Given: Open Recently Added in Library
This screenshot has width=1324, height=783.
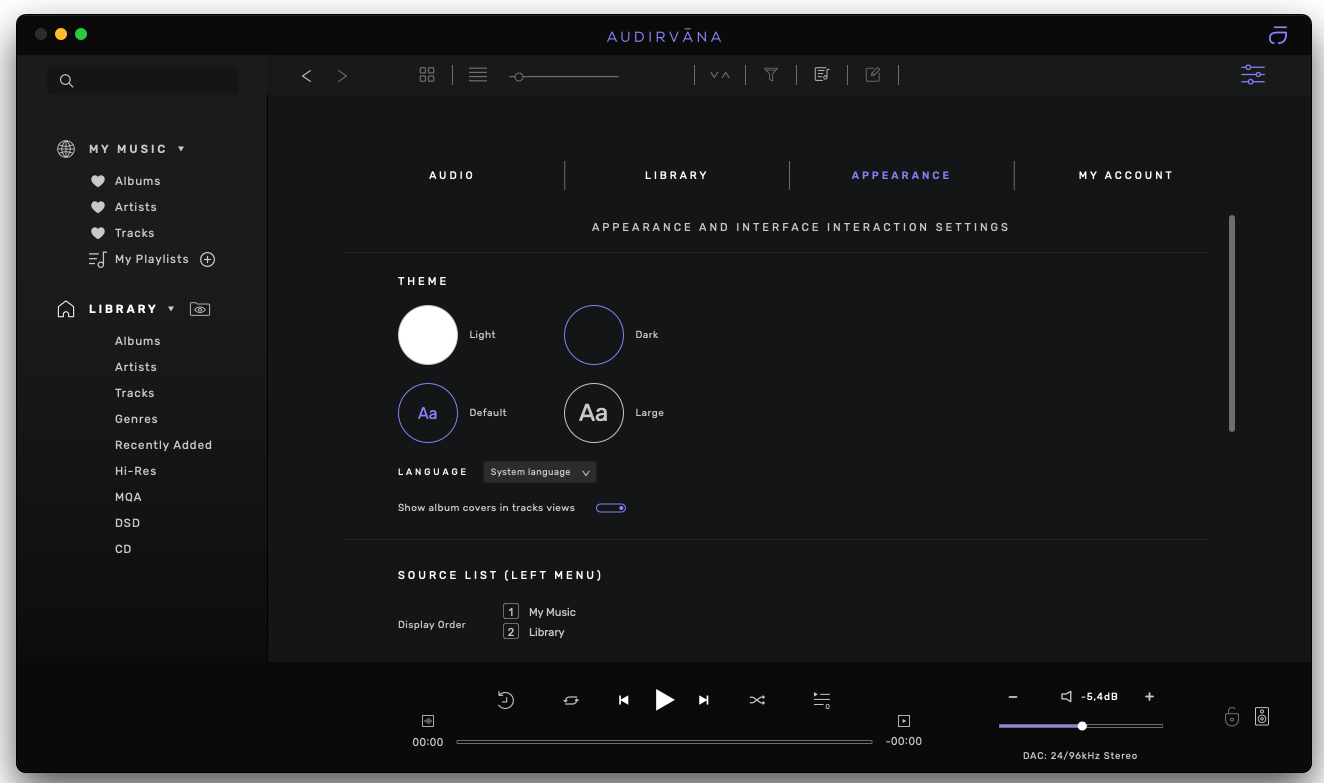Looking at the screenshot, I should pos(163,445).
